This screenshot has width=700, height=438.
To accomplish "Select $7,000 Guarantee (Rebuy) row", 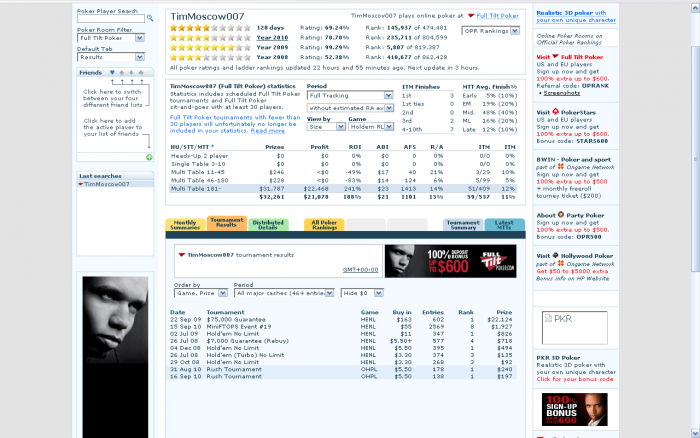I will click(x=343, y=341).
